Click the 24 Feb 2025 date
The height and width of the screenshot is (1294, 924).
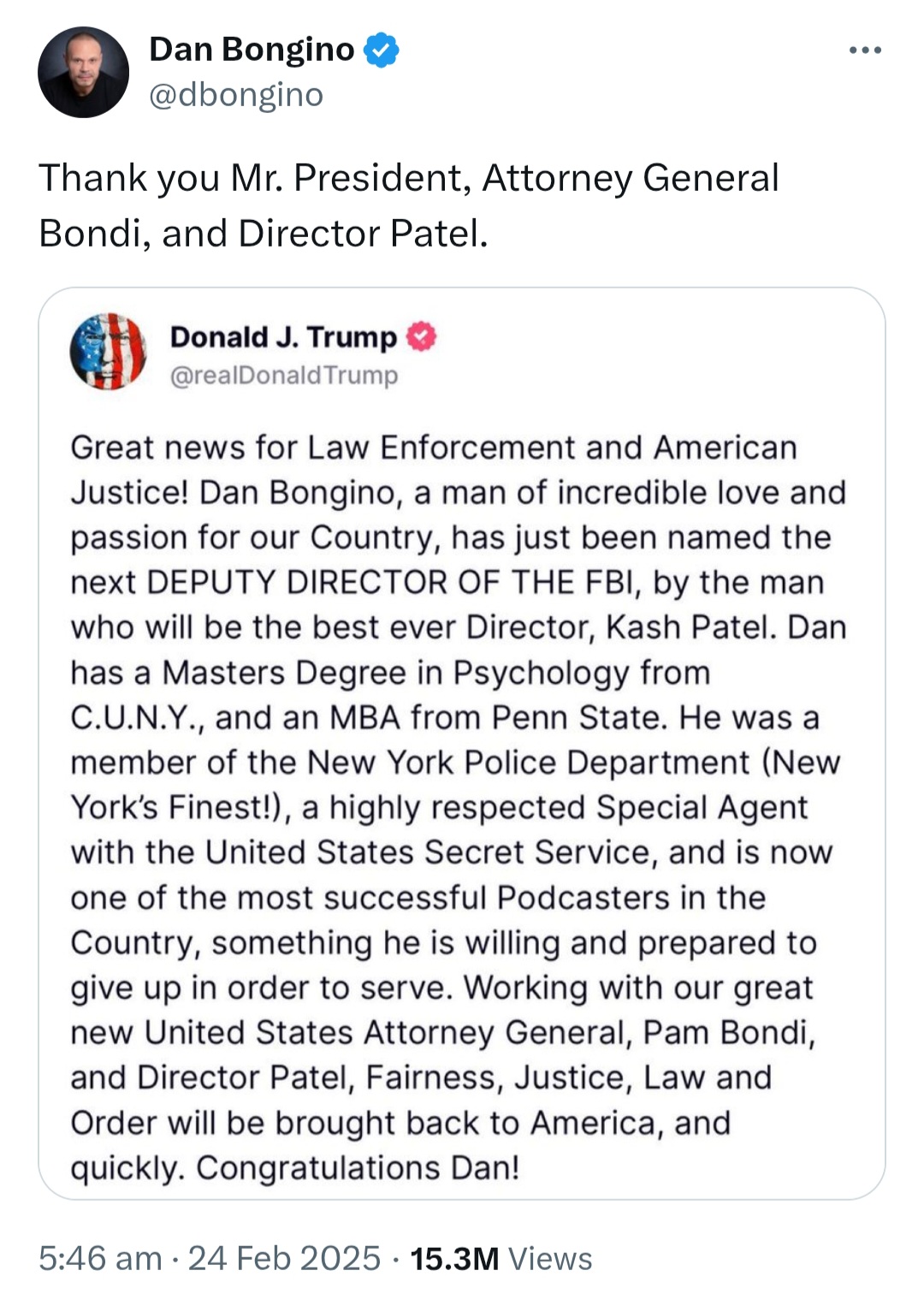coord(284,1258)
